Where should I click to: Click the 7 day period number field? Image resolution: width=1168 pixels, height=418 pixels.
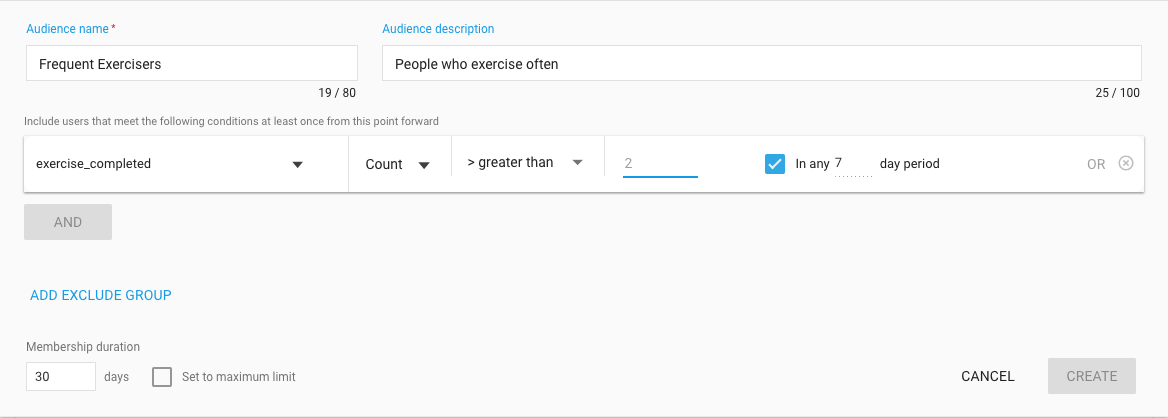tap(853, 163)
